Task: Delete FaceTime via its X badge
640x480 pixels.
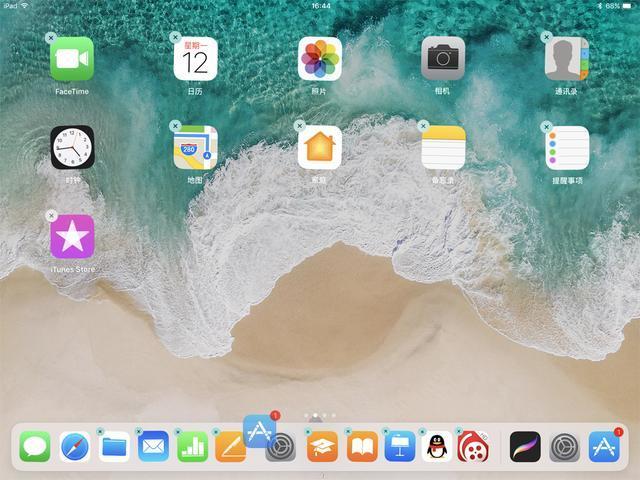Action: pos(51,38)
